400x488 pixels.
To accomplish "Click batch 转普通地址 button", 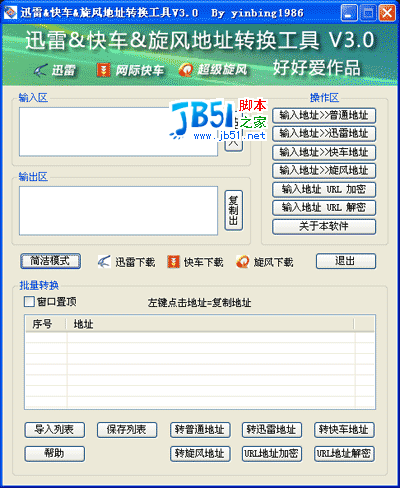I will click(x=200, y=430).
